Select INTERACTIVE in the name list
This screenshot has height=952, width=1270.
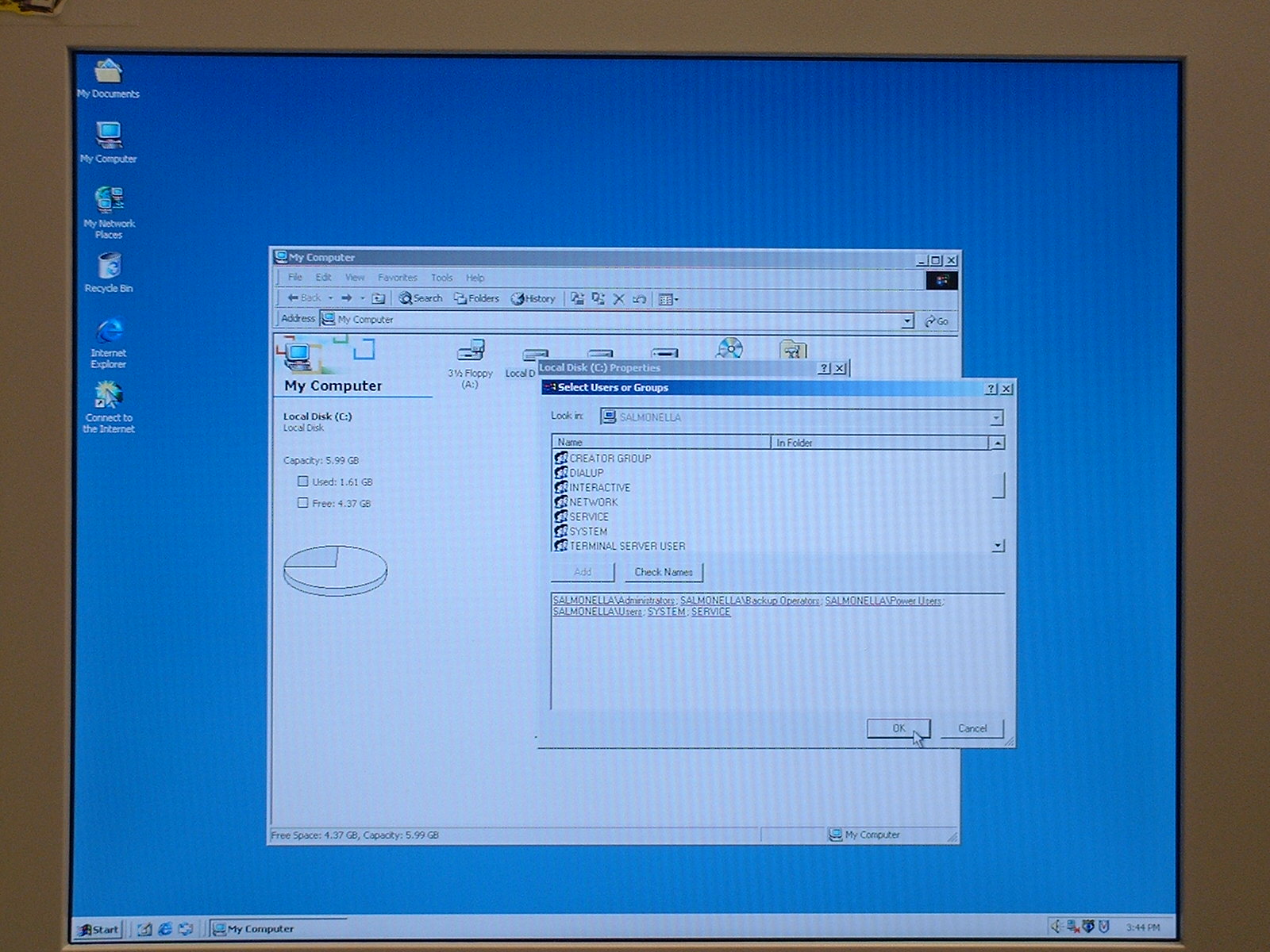(599, 488)
